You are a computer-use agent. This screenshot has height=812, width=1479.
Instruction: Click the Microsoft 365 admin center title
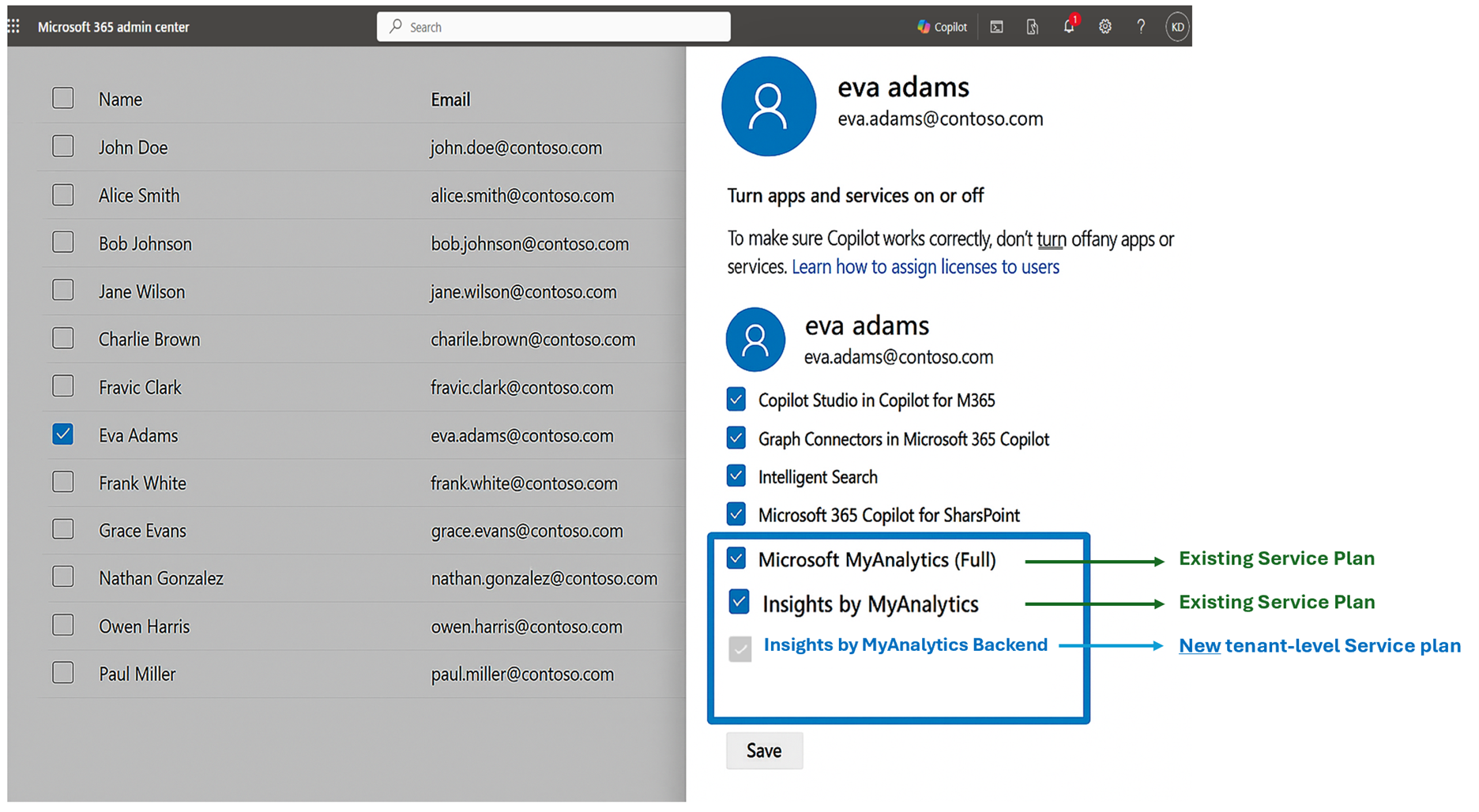[x=114, y=27]
